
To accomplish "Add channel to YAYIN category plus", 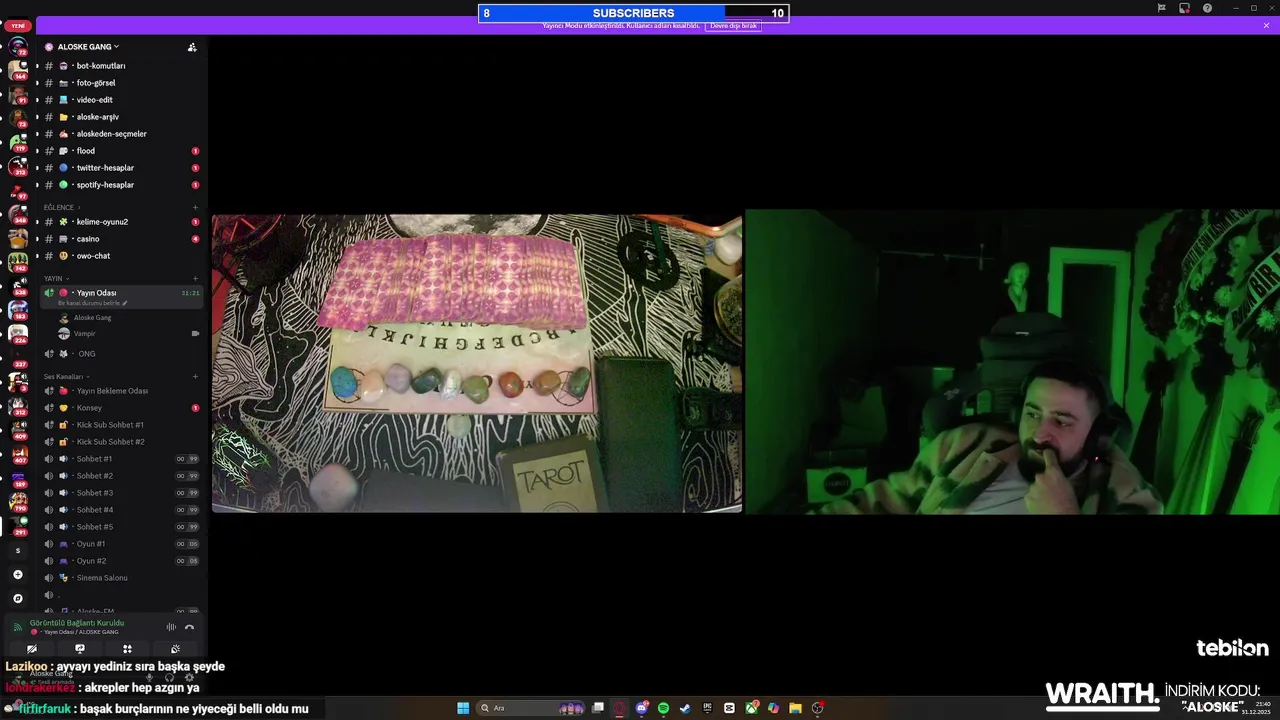I will click(195, 278).
